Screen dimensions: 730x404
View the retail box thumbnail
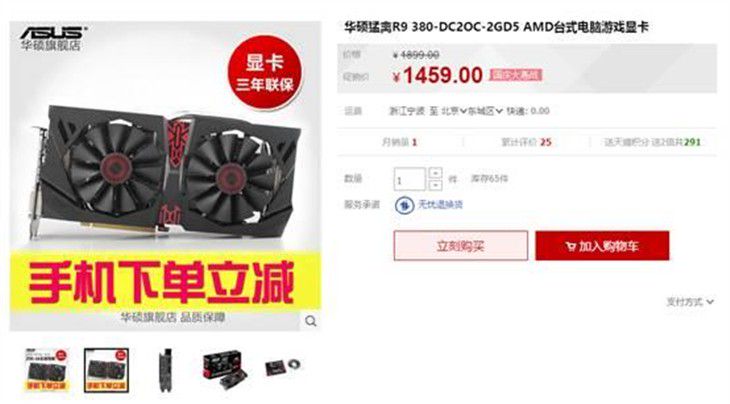click(225, 370)
